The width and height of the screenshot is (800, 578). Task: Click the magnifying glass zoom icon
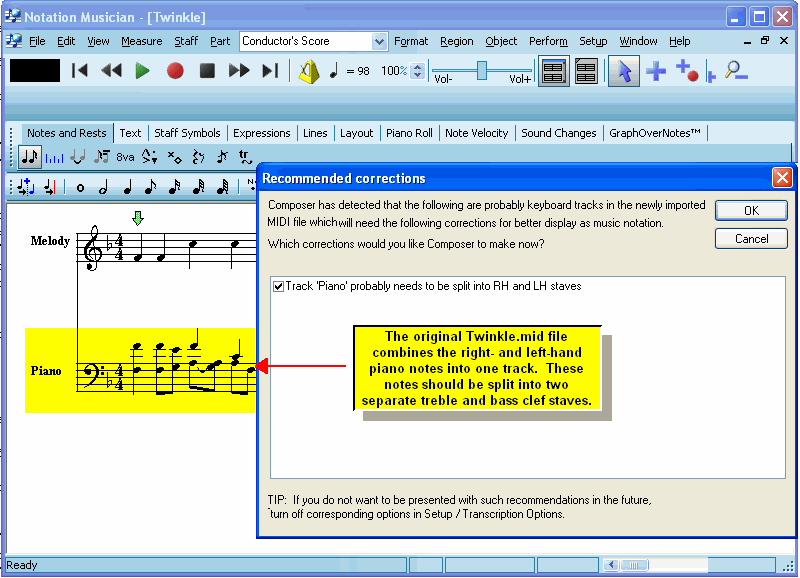736,71
